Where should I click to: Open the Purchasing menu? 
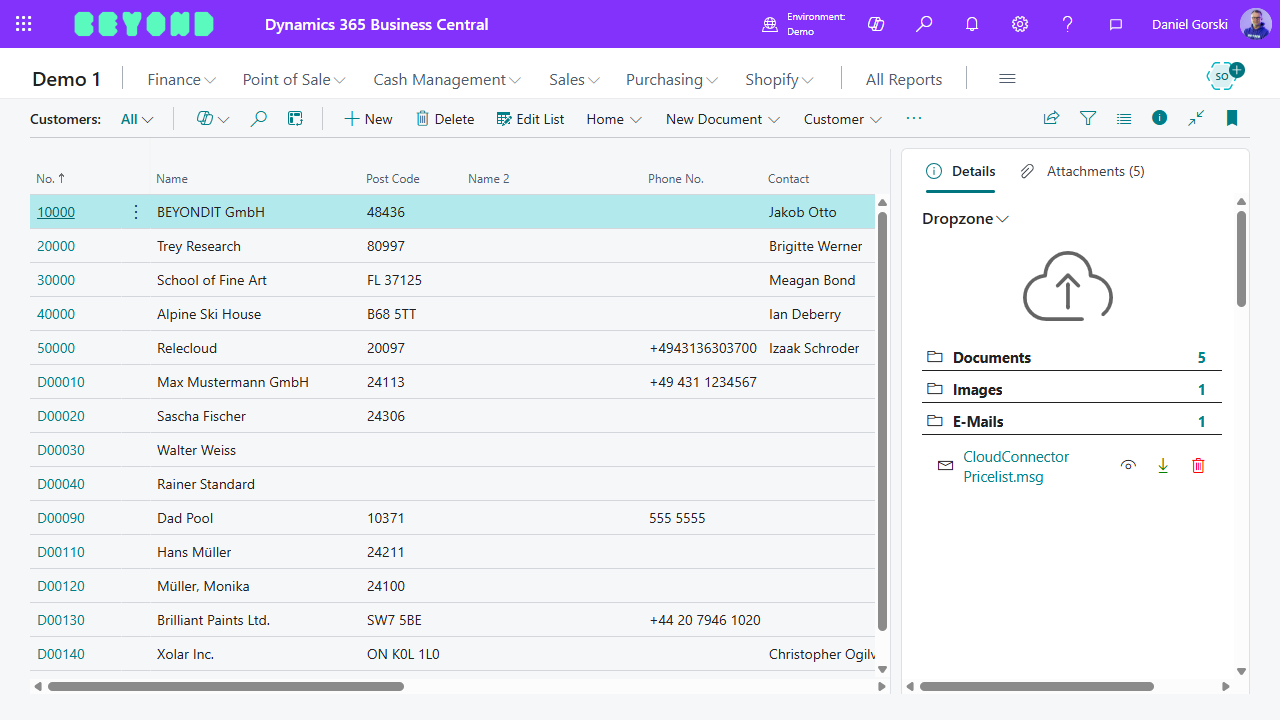(670, 79)
